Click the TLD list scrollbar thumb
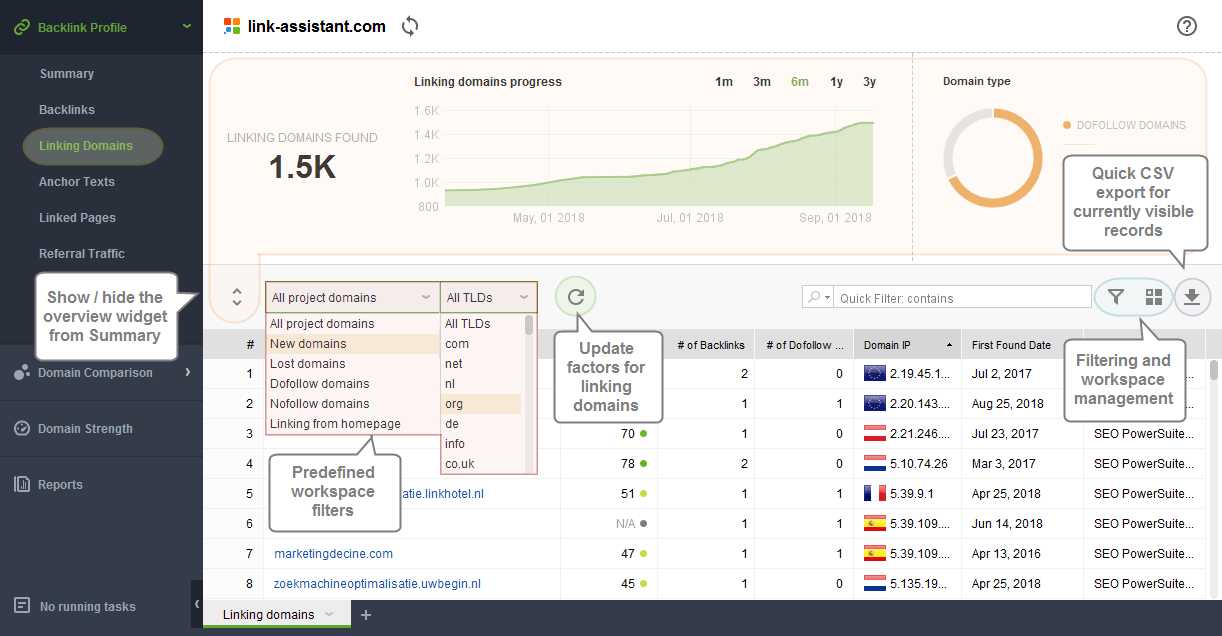Image resolution: width=1222 pixels, height=636 pixels. [529, 325]
